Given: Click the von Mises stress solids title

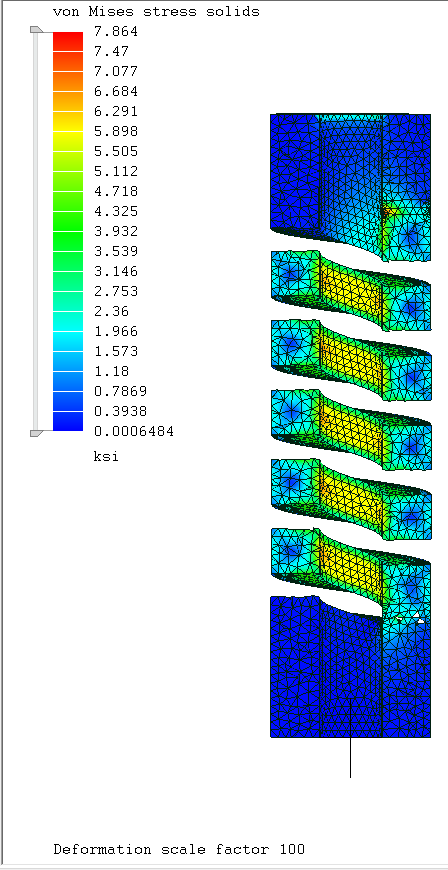Looking at the screenshot, I should [156, 11].
